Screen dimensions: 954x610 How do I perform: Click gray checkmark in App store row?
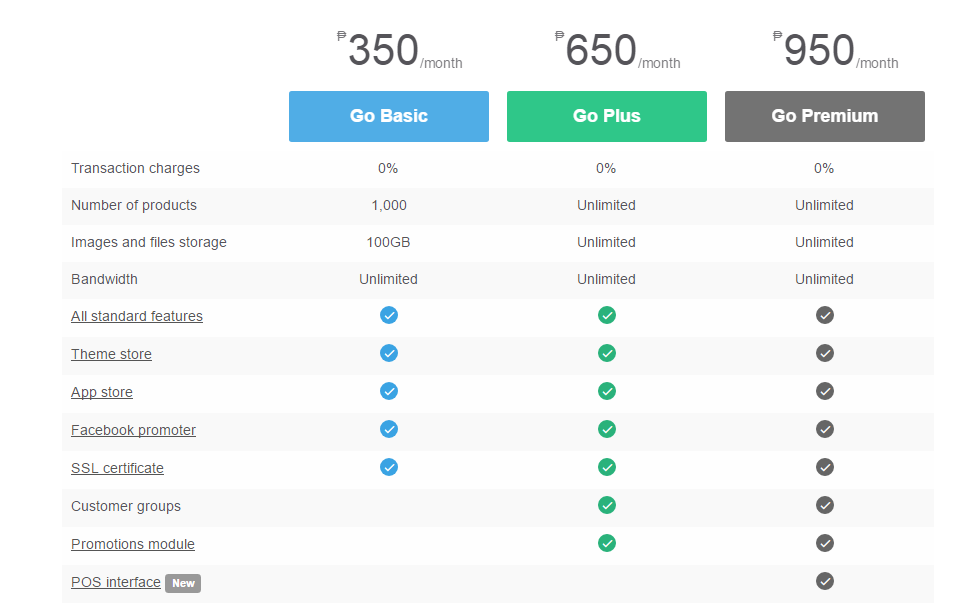[x=825, y=391]
